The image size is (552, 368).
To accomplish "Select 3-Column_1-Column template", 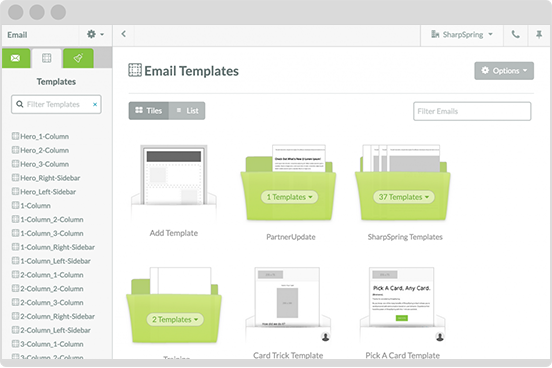I will (48, 344).
